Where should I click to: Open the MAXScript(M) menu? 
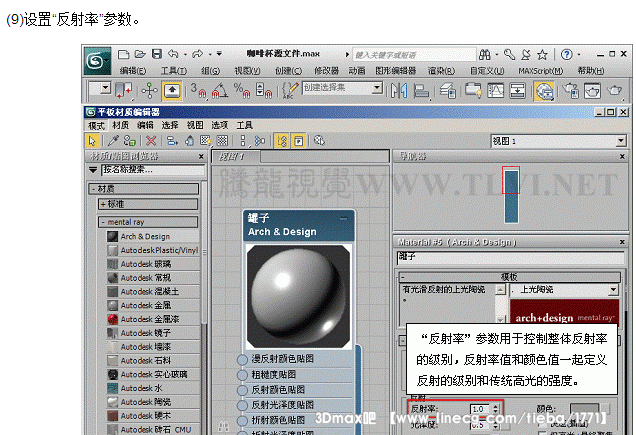click(541, 71)
